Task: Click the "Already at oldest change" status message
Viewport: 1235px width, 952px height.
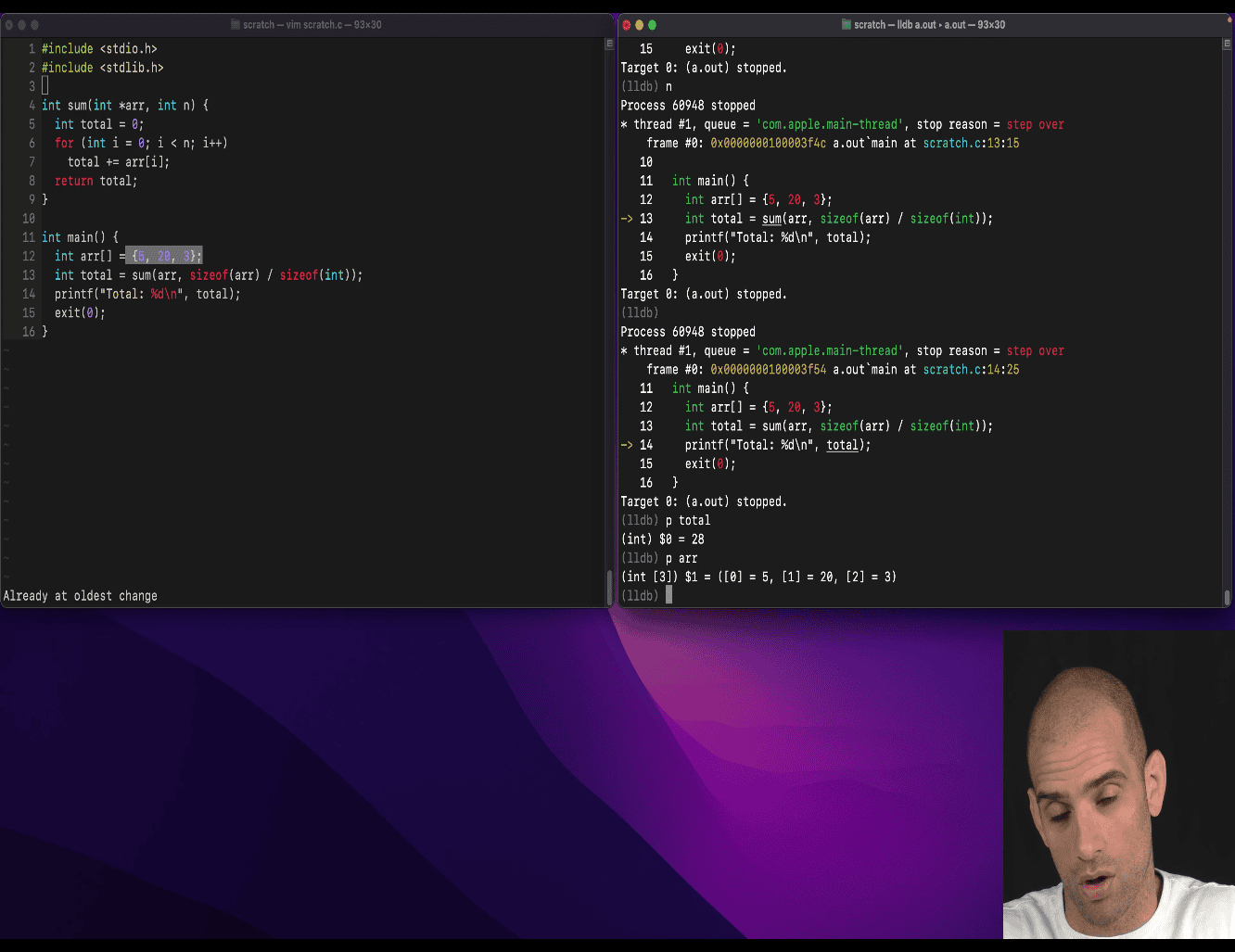Action: tap(81, 596)
